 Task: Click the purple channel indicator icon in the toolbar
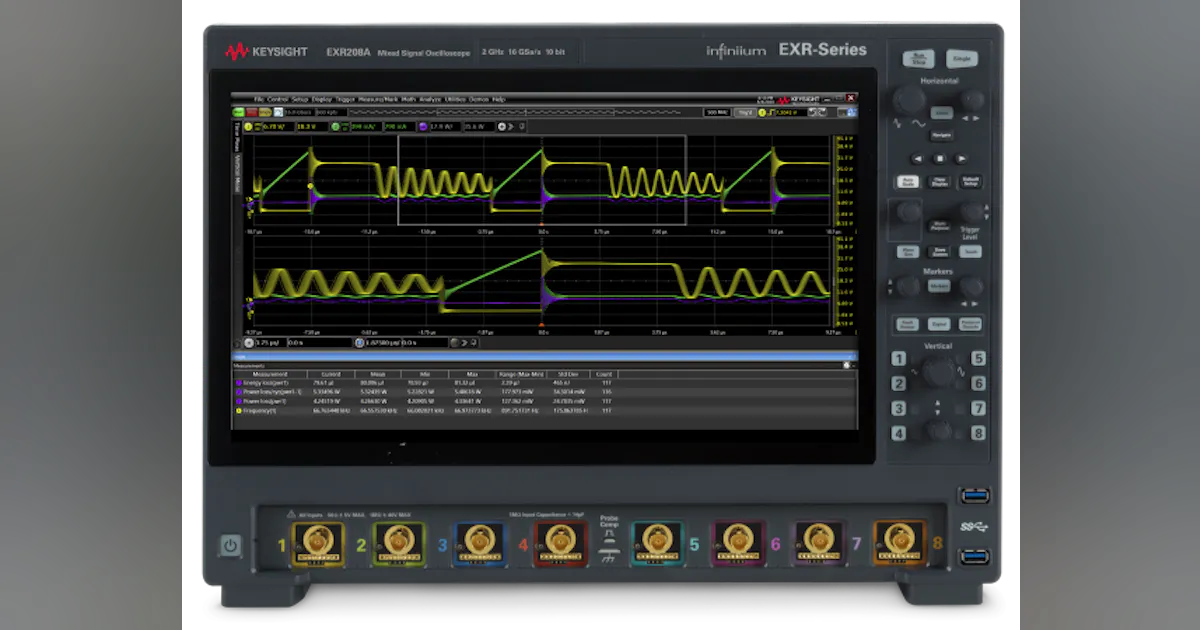422,126
